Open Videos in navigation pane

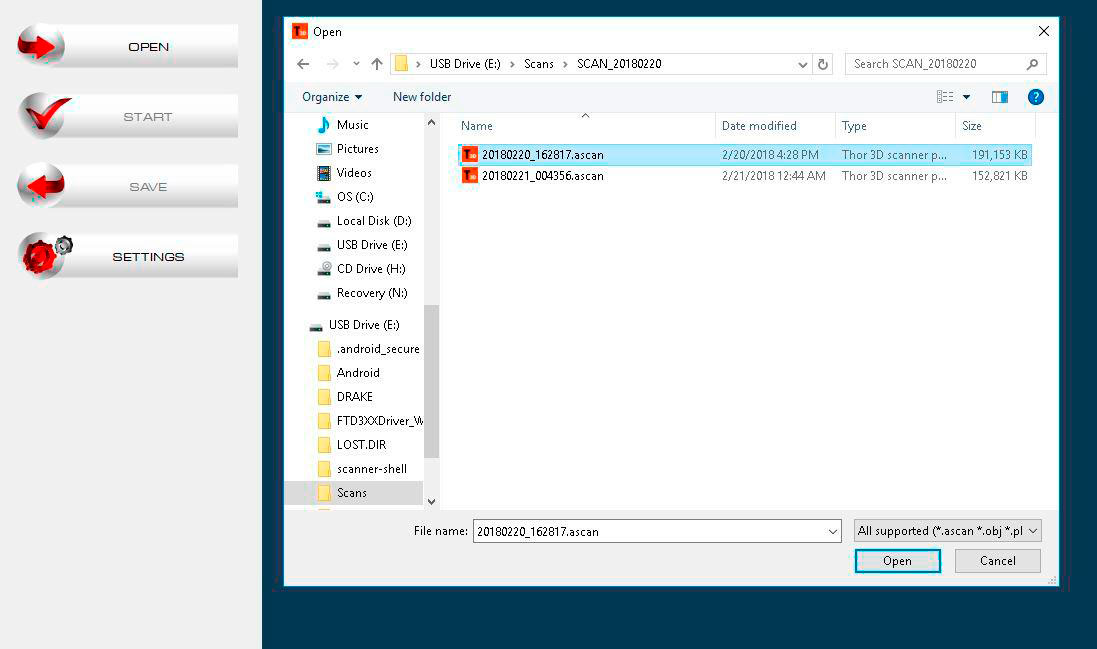click(354, 172)
